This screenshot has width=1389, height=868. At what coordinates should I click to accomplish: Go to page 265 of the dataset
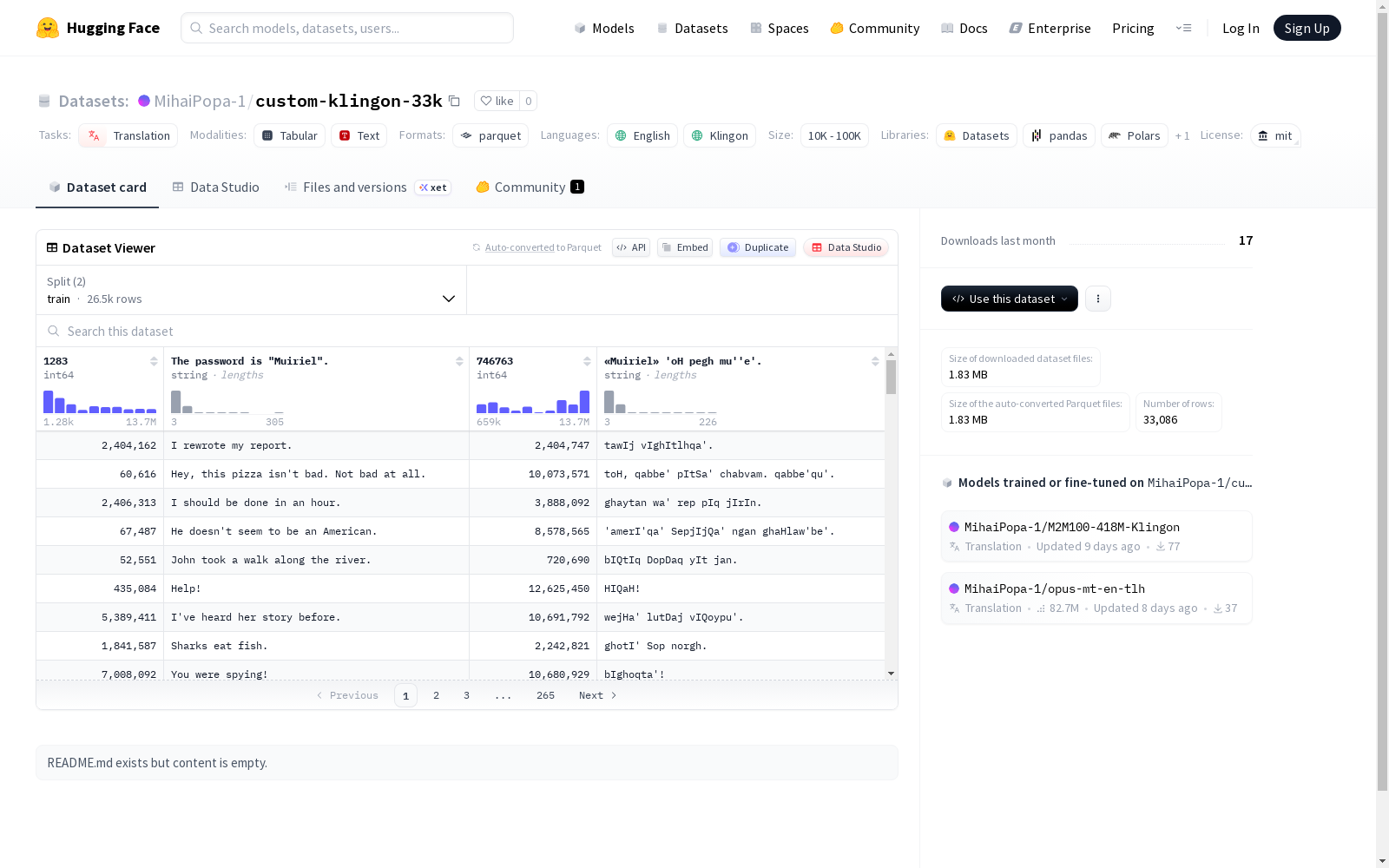(545, 695)
